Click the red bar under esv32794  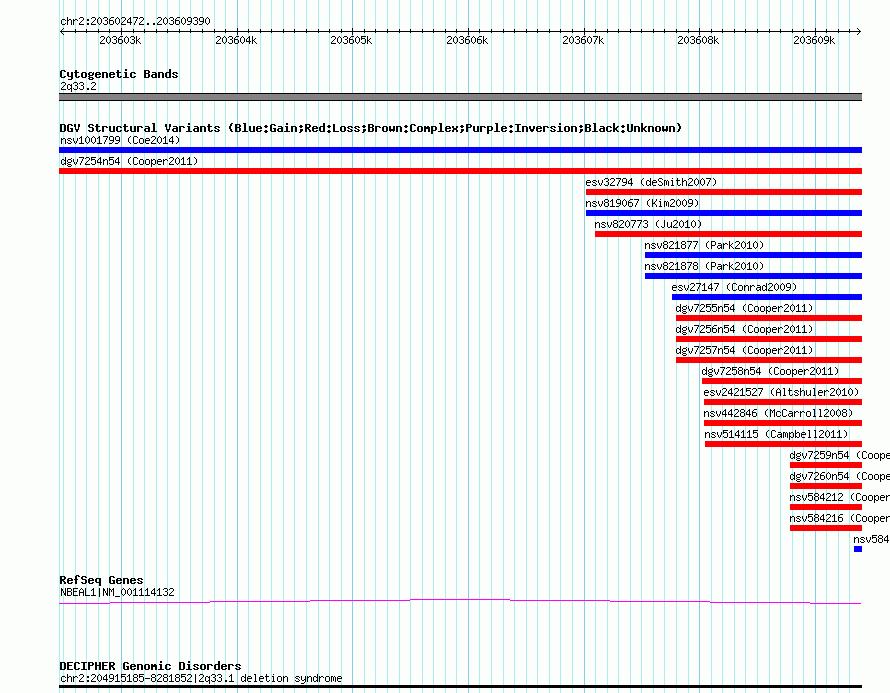pos(724,192)
